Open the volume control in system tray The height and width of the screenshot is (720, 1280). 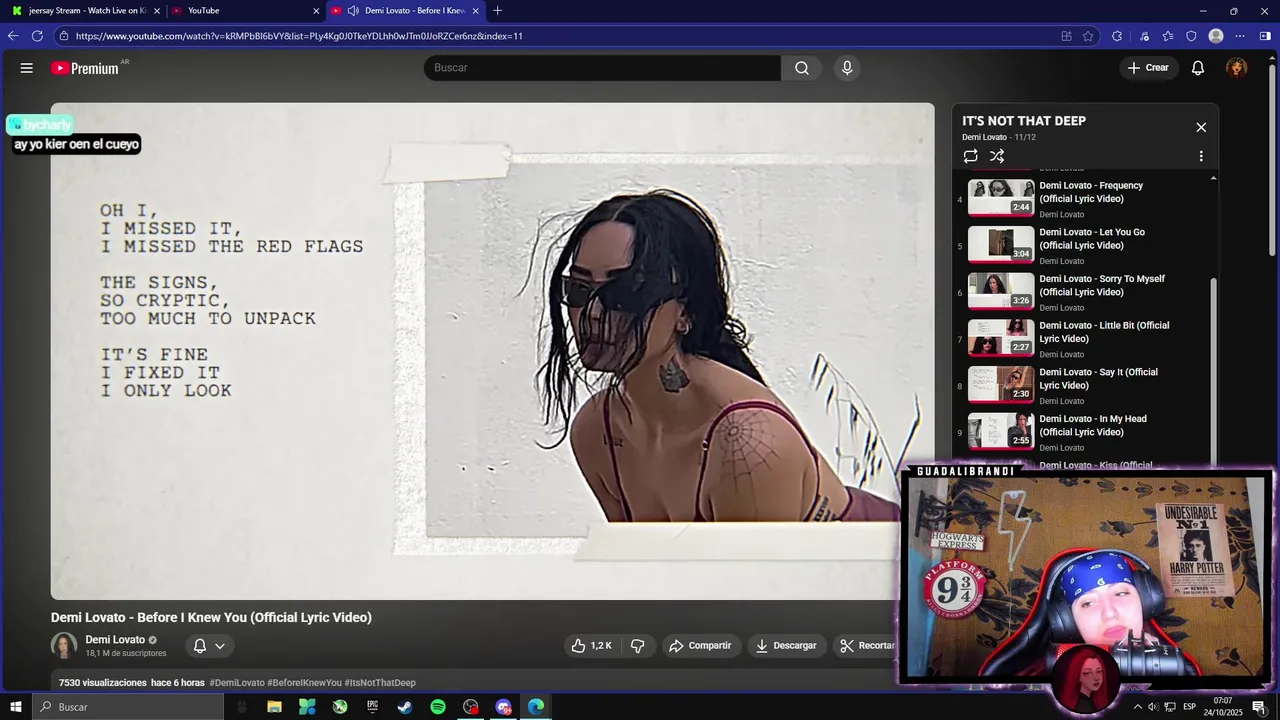click(x=1152, y=707)
